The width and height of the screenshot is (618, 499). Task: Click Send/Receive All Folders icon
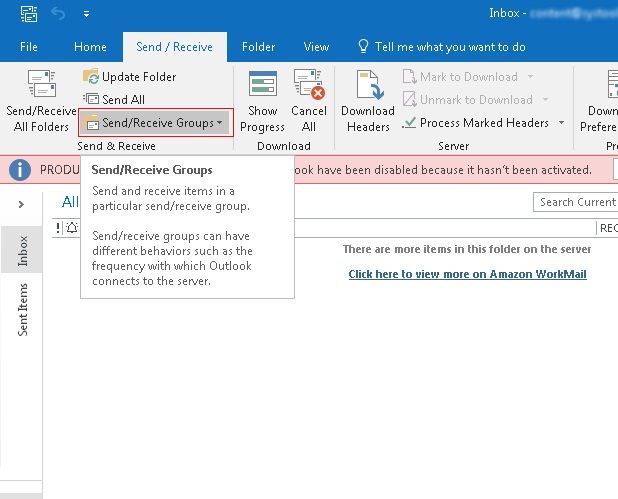click(x=41, y=83)
